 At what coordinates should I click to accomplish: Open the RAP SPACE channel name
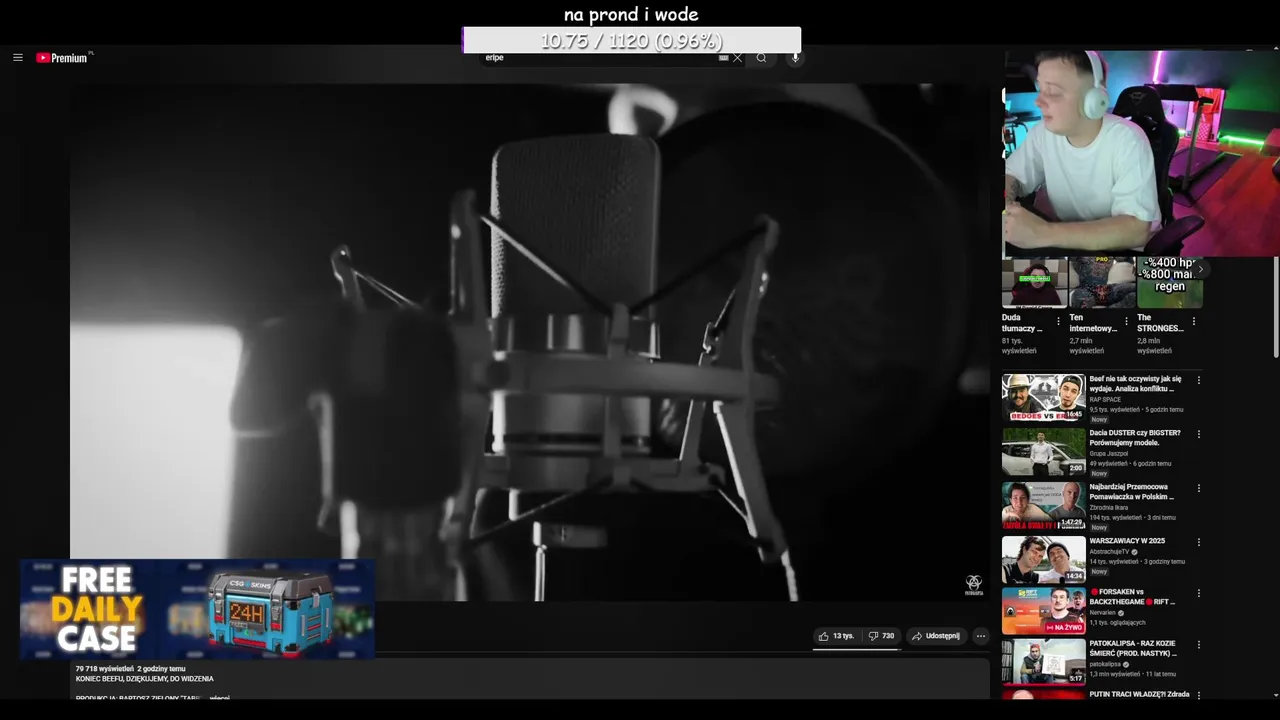click(1105, 400)
